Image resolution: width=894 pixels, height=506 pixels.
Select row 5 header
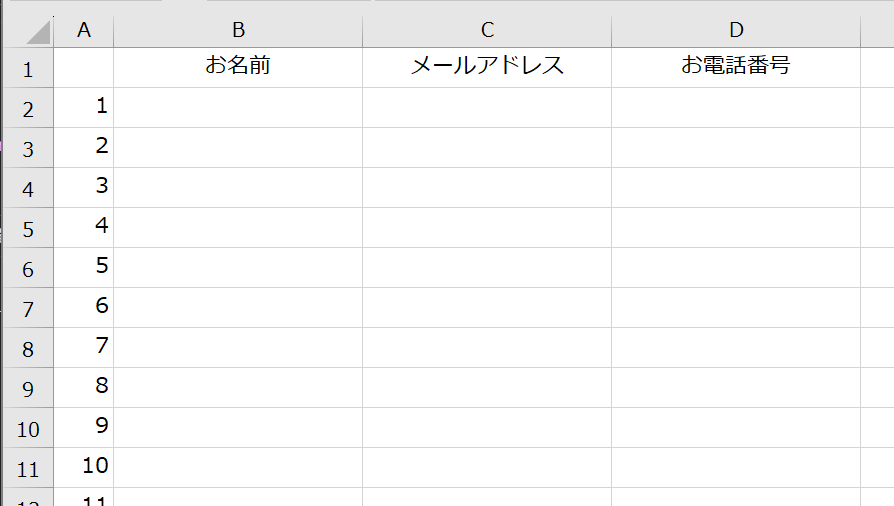(27, 229)
